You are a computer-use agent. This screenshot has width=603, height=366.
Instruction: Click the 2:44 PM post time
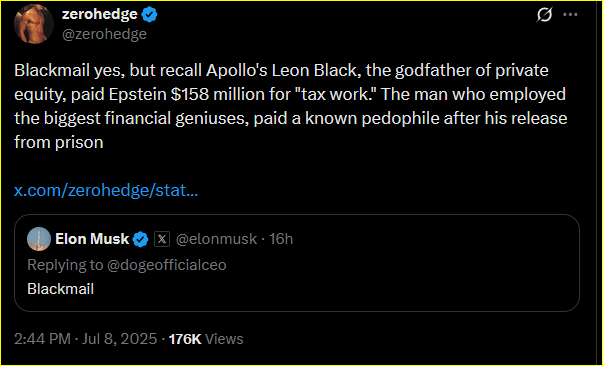[x=42, y=339]
